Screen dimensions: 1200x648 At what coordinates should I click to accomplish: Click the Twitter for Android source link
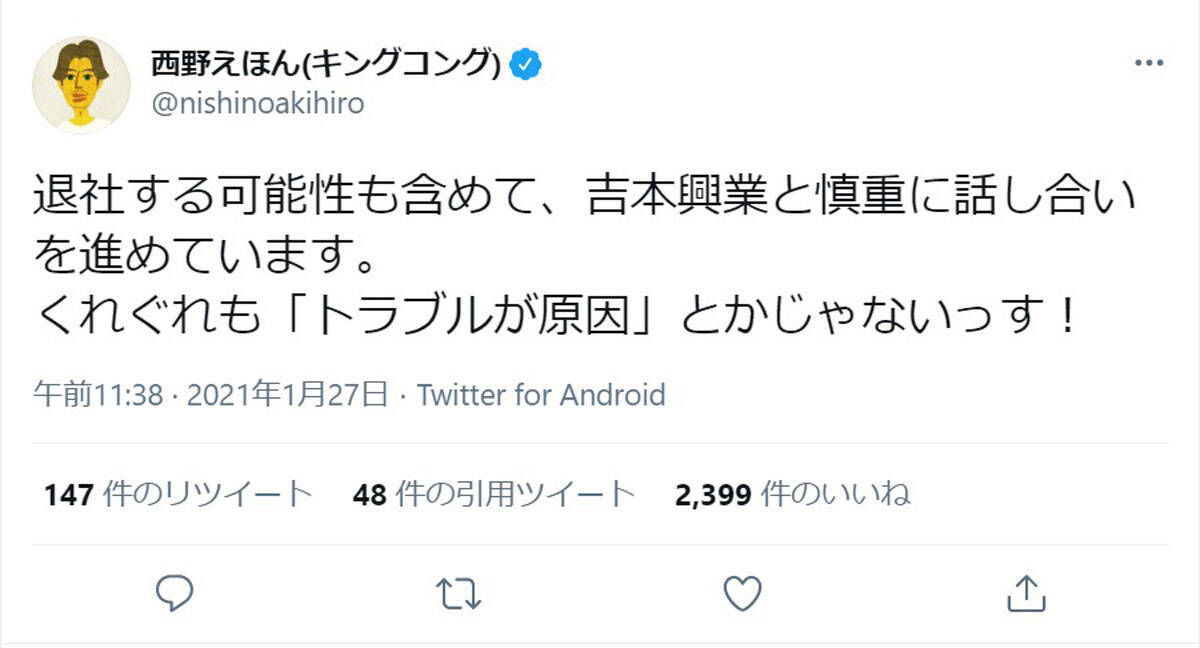click(541, 395)
